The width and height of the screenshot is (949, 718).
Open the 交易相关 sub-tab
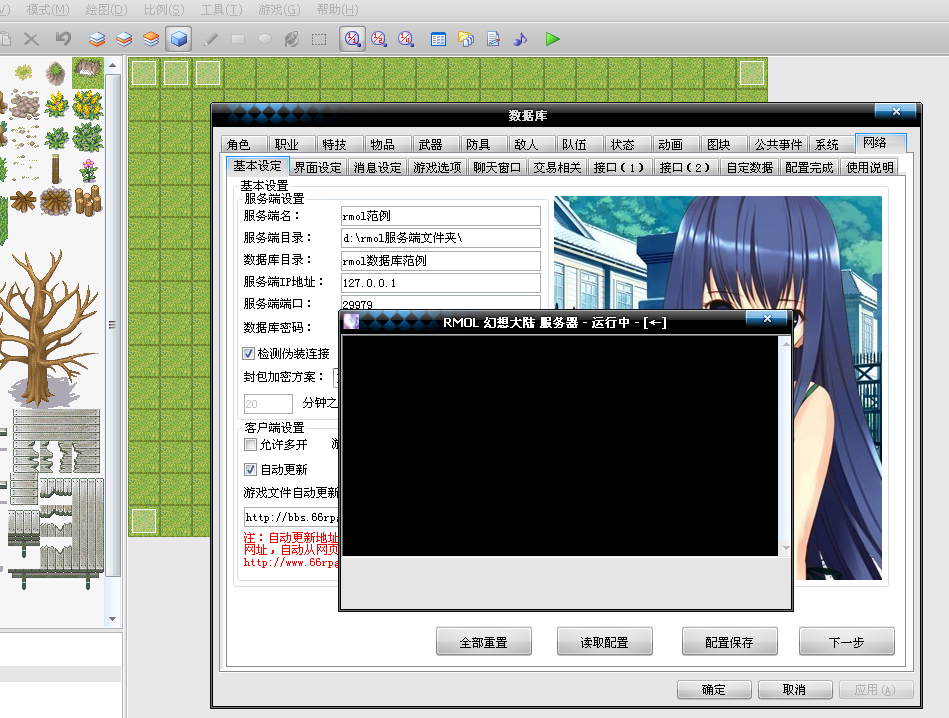tap(557, 168)
